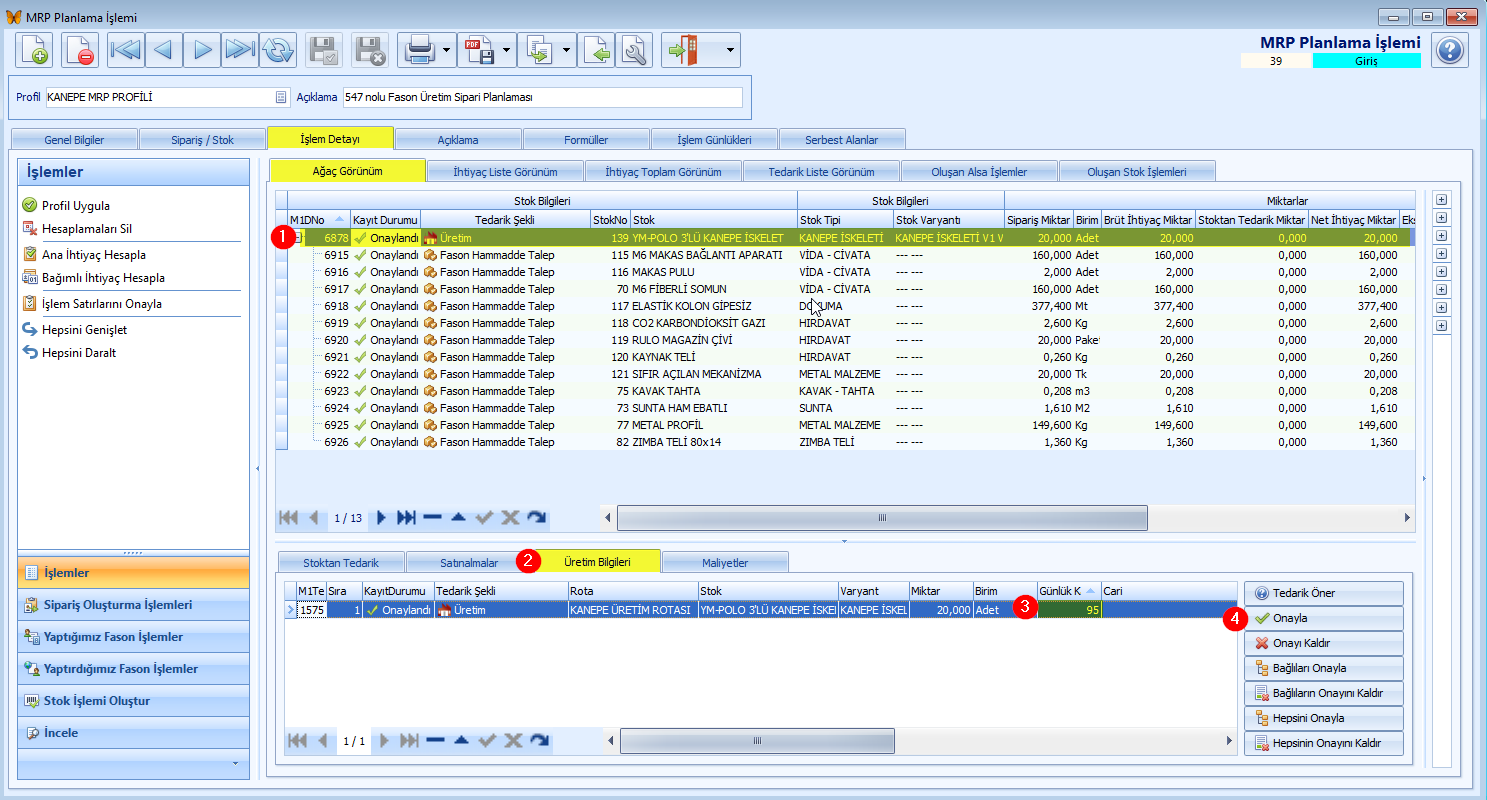Go to previous record in main toolbar

pyautogui.click(x=163, y=49)
